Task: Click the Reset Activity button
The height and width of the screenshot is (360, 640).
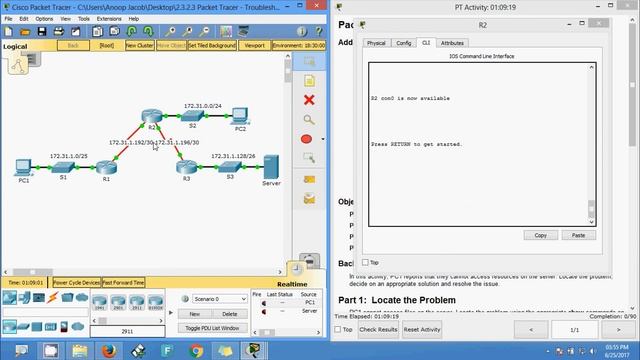Action: pos(422,329)
